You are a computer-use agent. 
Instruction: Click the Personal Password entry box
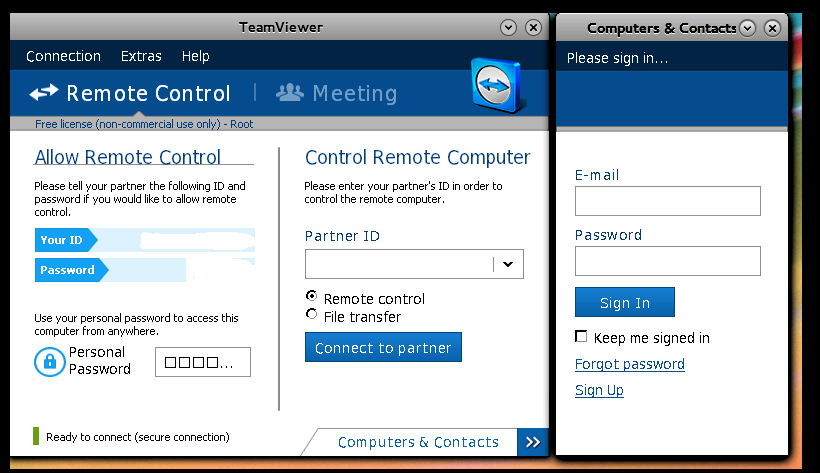[203, 362]
